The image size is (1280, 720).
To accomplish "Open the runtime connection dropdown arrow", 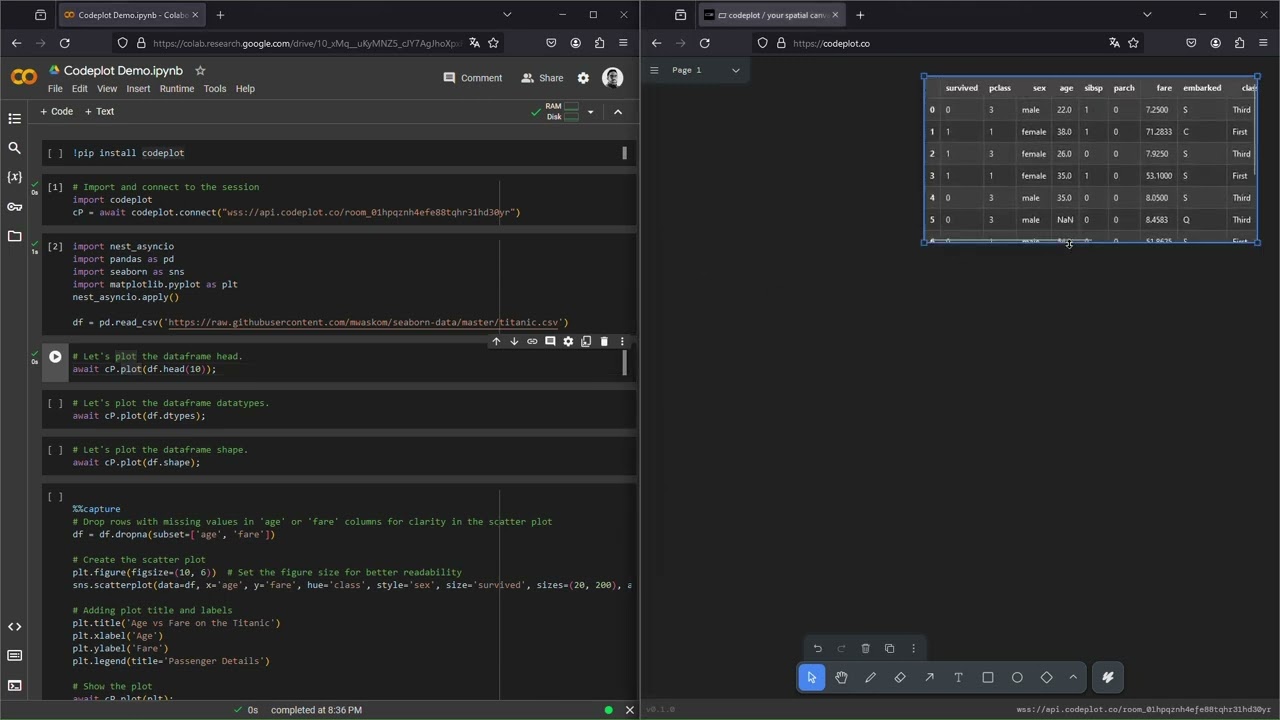I will [590, 112].
